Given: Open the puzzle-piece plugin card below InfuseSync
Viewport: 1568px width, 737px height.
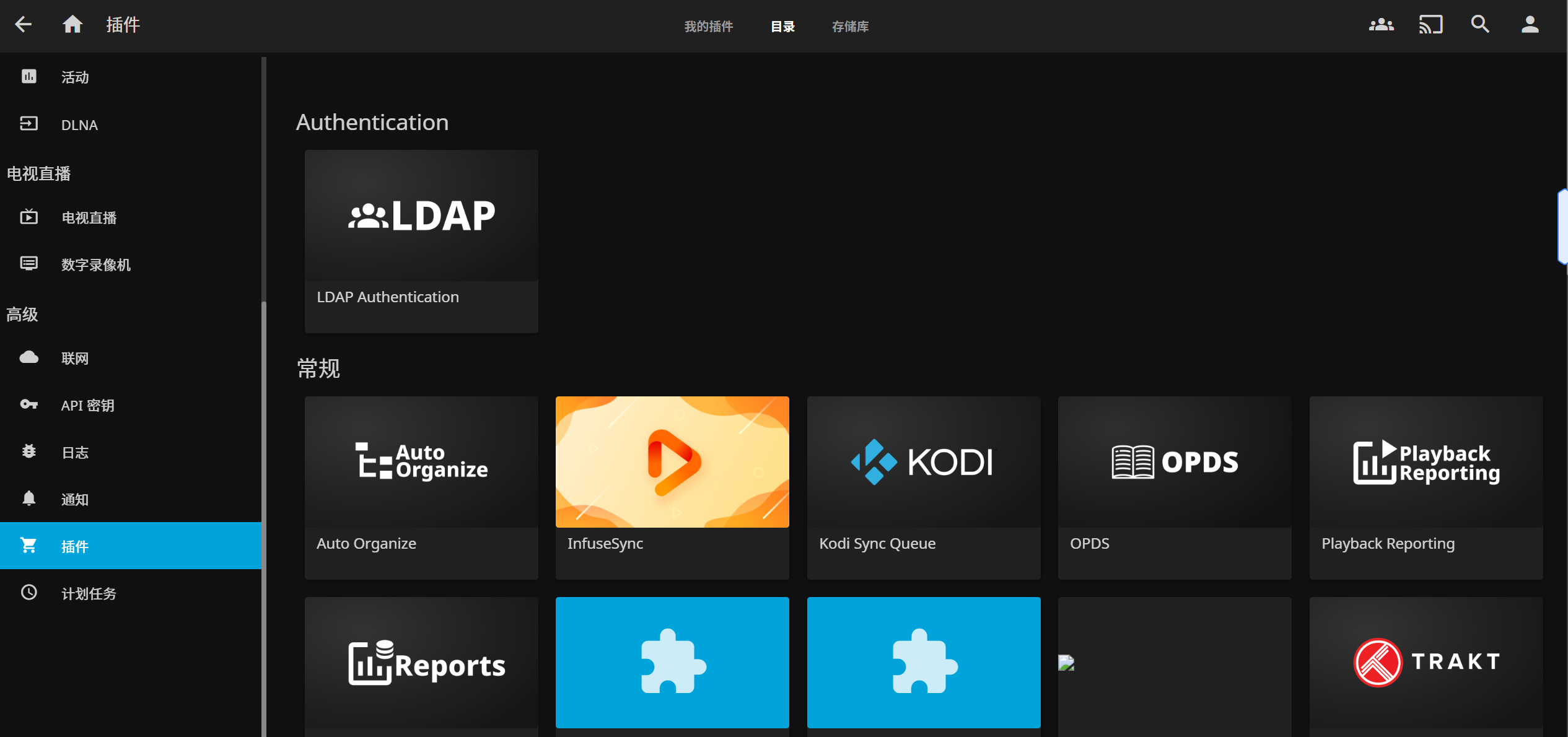Looking at the screenshot, I should point(672,663).
